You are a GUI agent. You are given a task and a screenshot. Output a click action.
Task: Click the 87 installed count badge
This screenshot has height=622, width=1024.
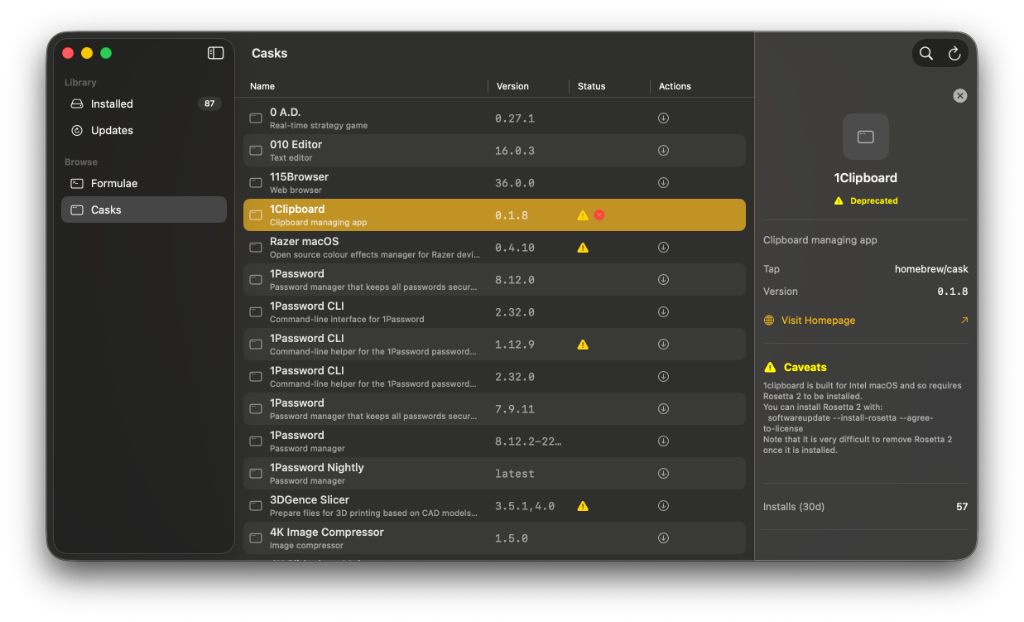tap(209, 104)
